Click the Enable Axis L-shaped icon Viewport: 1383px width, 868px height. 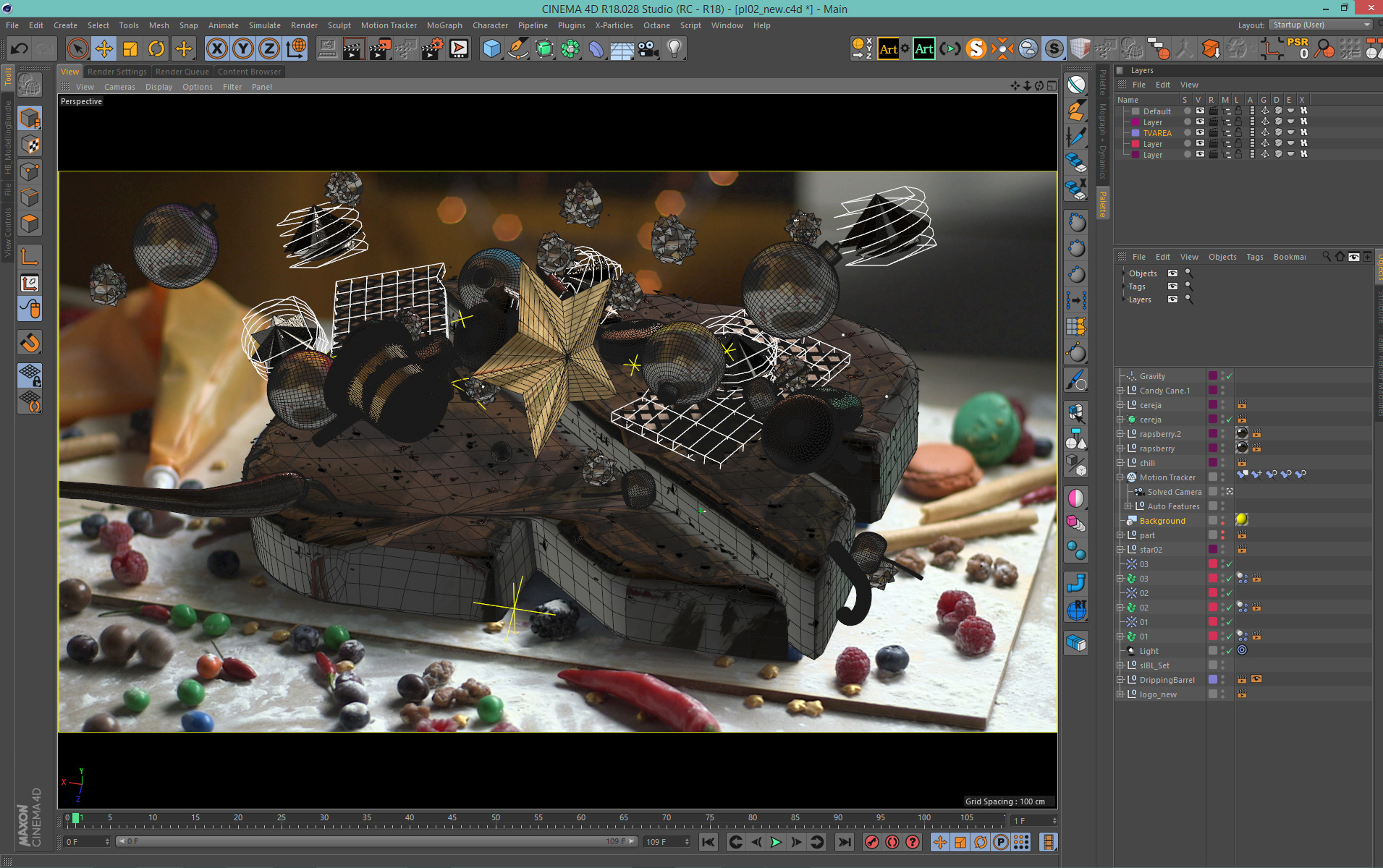tap(30, 257)
